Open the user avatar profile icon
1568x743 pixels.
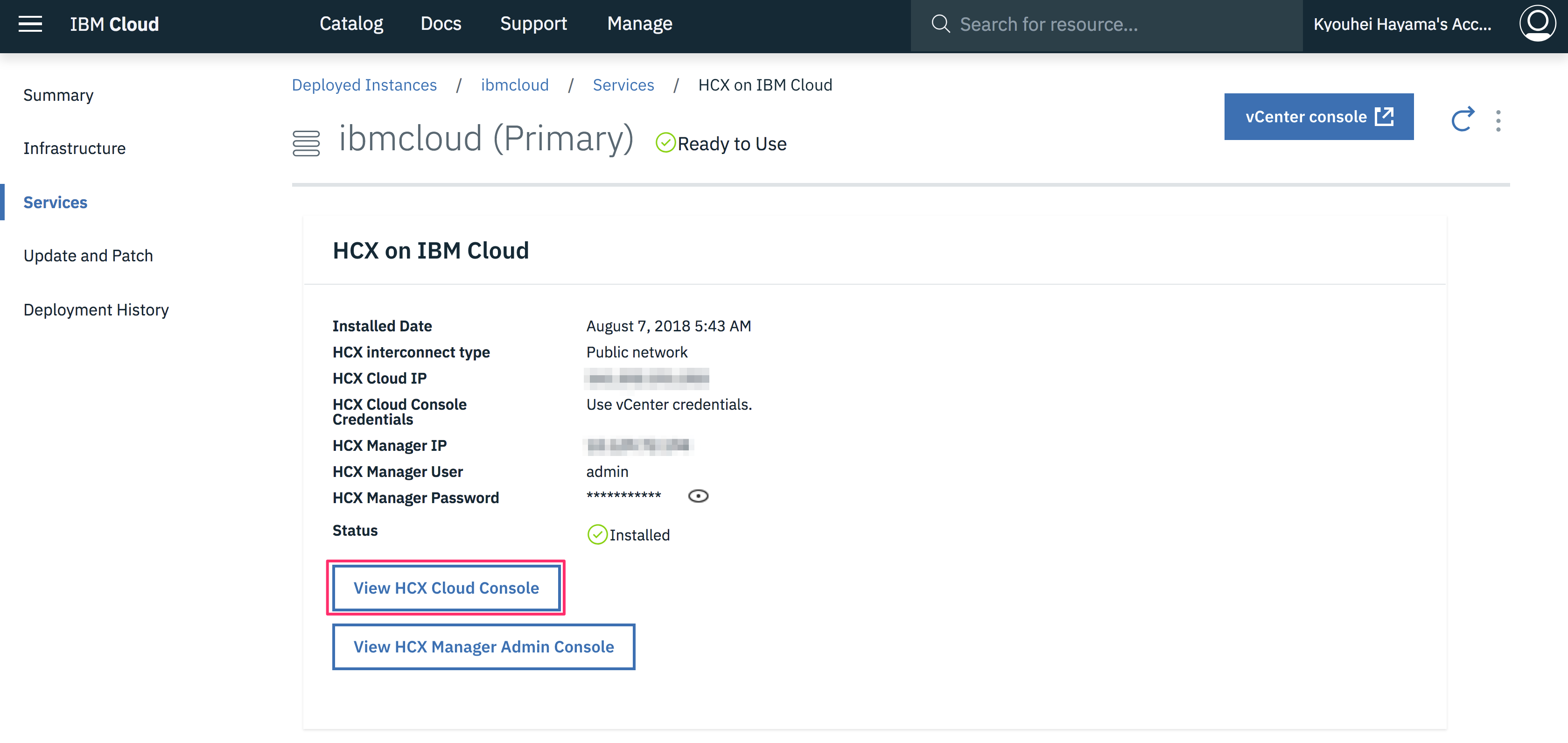click(1538, 23)
